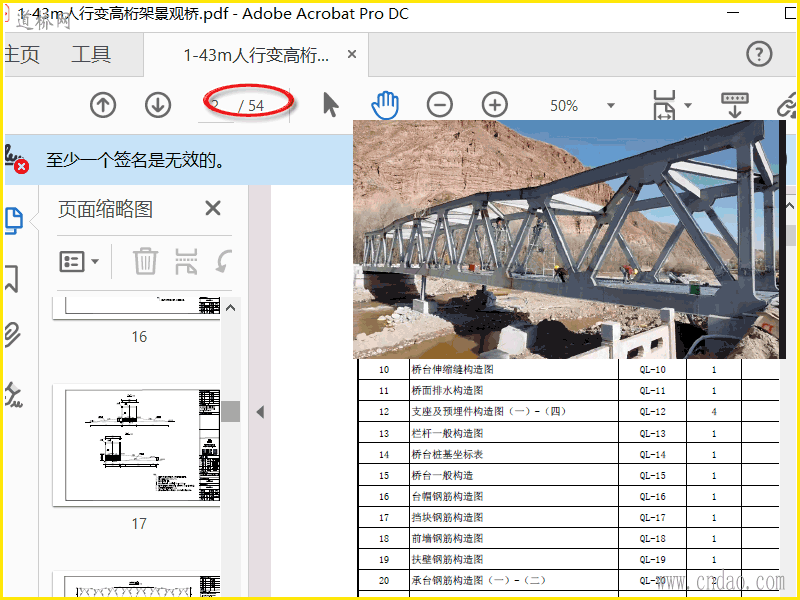Click 栏杆一般构造图 in row 13
Screen dimensions: 800x600
pos(447,433)
